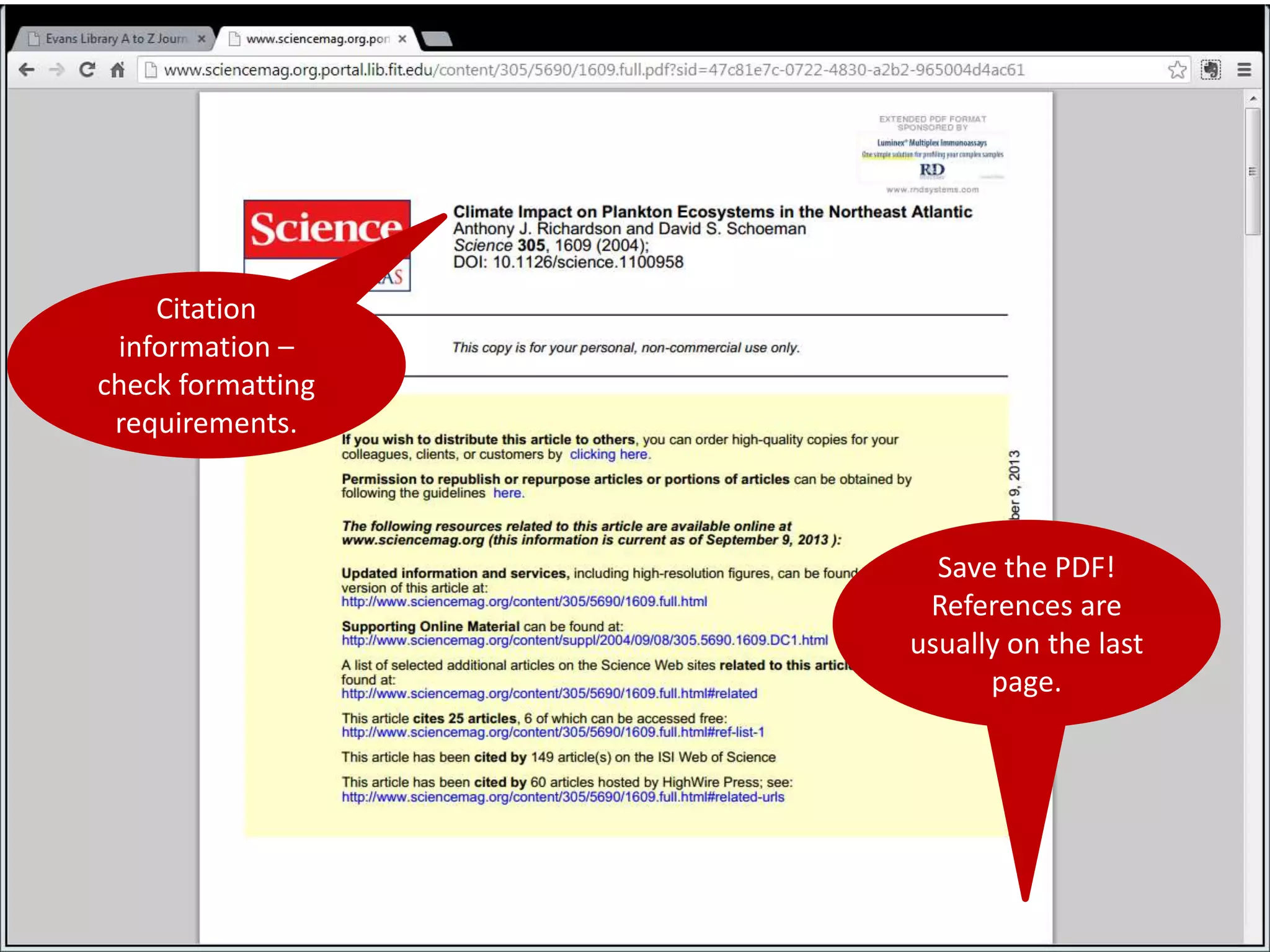Open the home page via house icon
The width and height of the screenshot is (1270, 952).
(x=117, y=69)
